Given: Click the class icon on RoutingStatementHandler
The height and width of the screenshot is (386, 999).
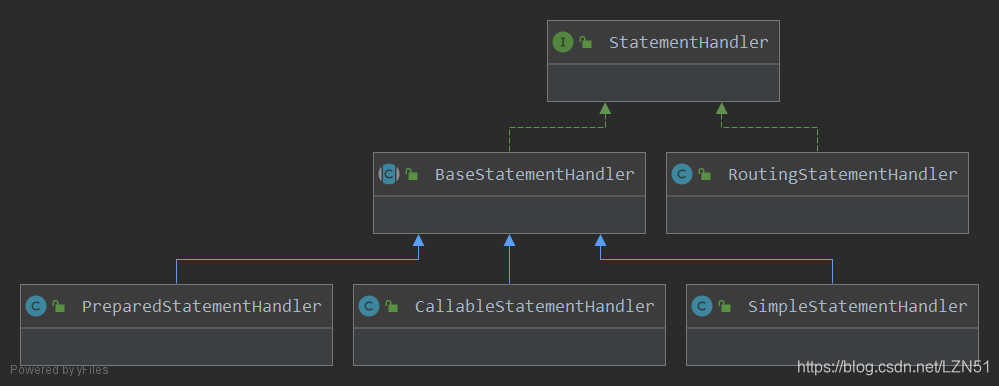Looking at the screenshot, I should click(682, 174).
